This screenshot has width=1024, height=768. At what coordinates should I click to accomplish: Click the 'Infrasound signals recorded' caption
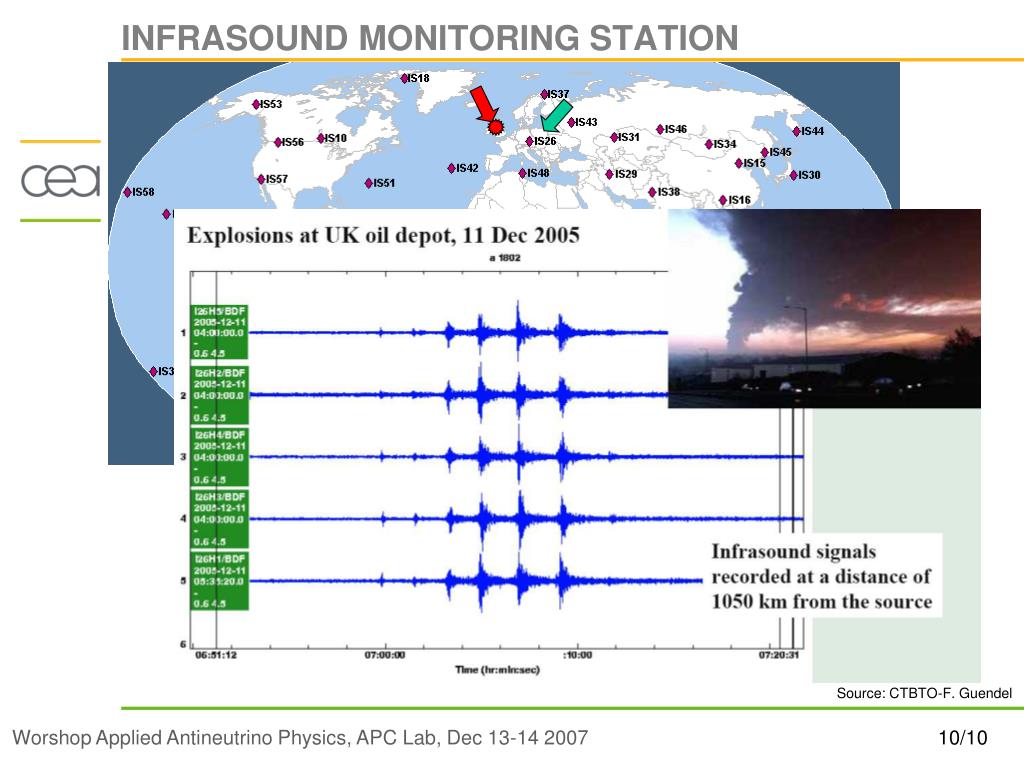(x=822, y=576)
